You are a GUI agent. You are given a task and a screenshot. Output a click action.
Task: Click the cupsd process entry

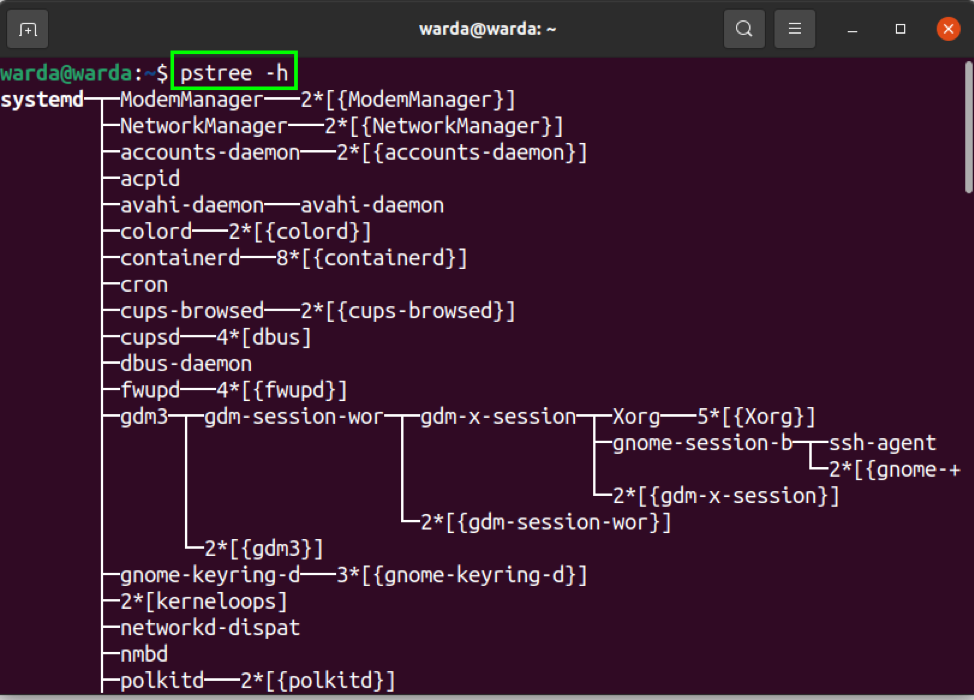[x=150, y=337]
